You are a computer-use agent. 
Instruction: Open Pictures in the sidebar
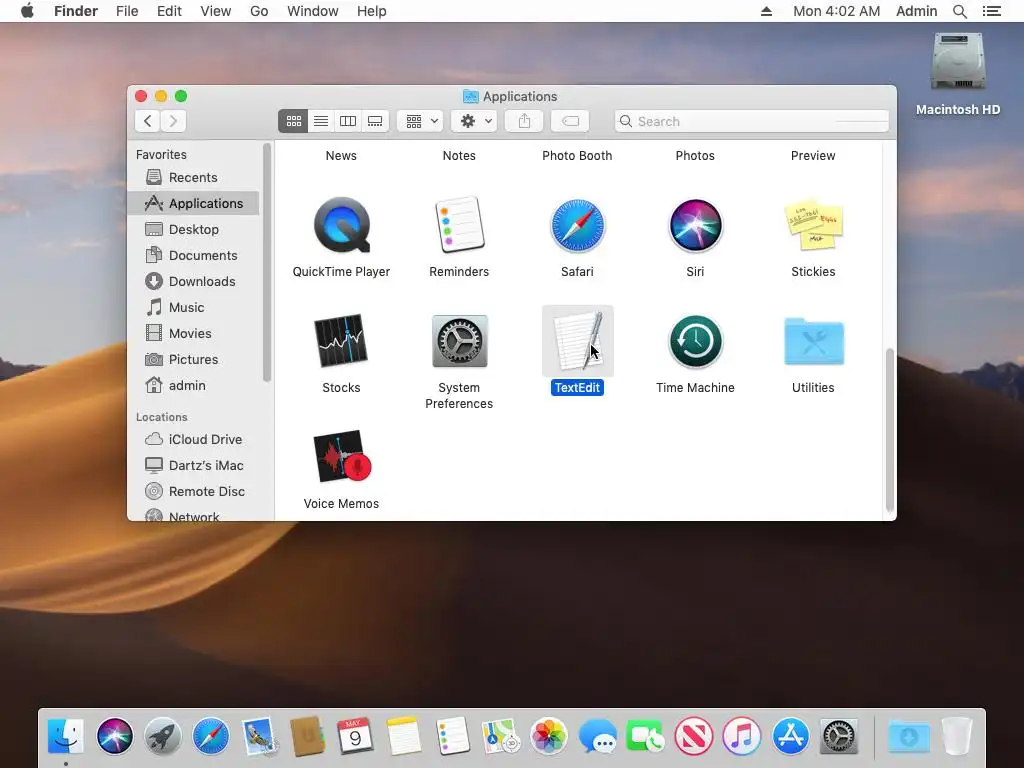click(194, 360)
